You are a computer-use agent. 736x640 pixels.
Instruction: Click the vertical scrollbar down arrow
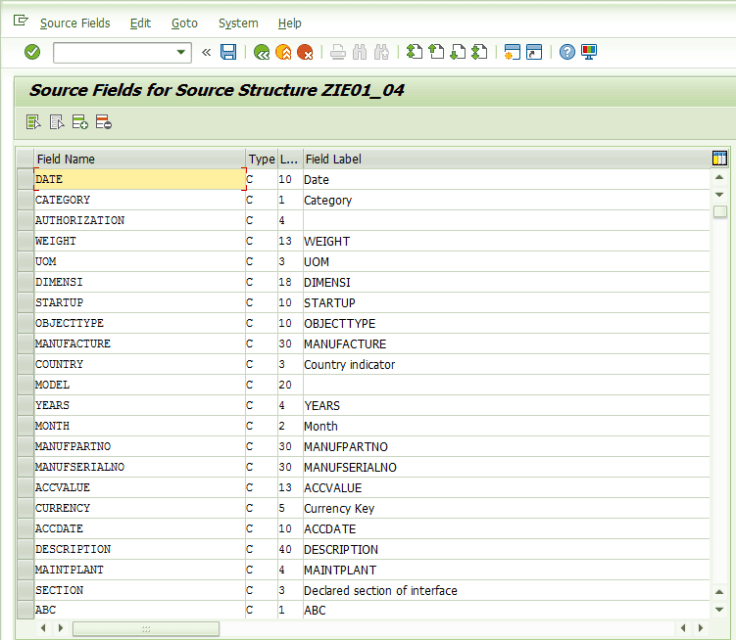pos(719,609)
